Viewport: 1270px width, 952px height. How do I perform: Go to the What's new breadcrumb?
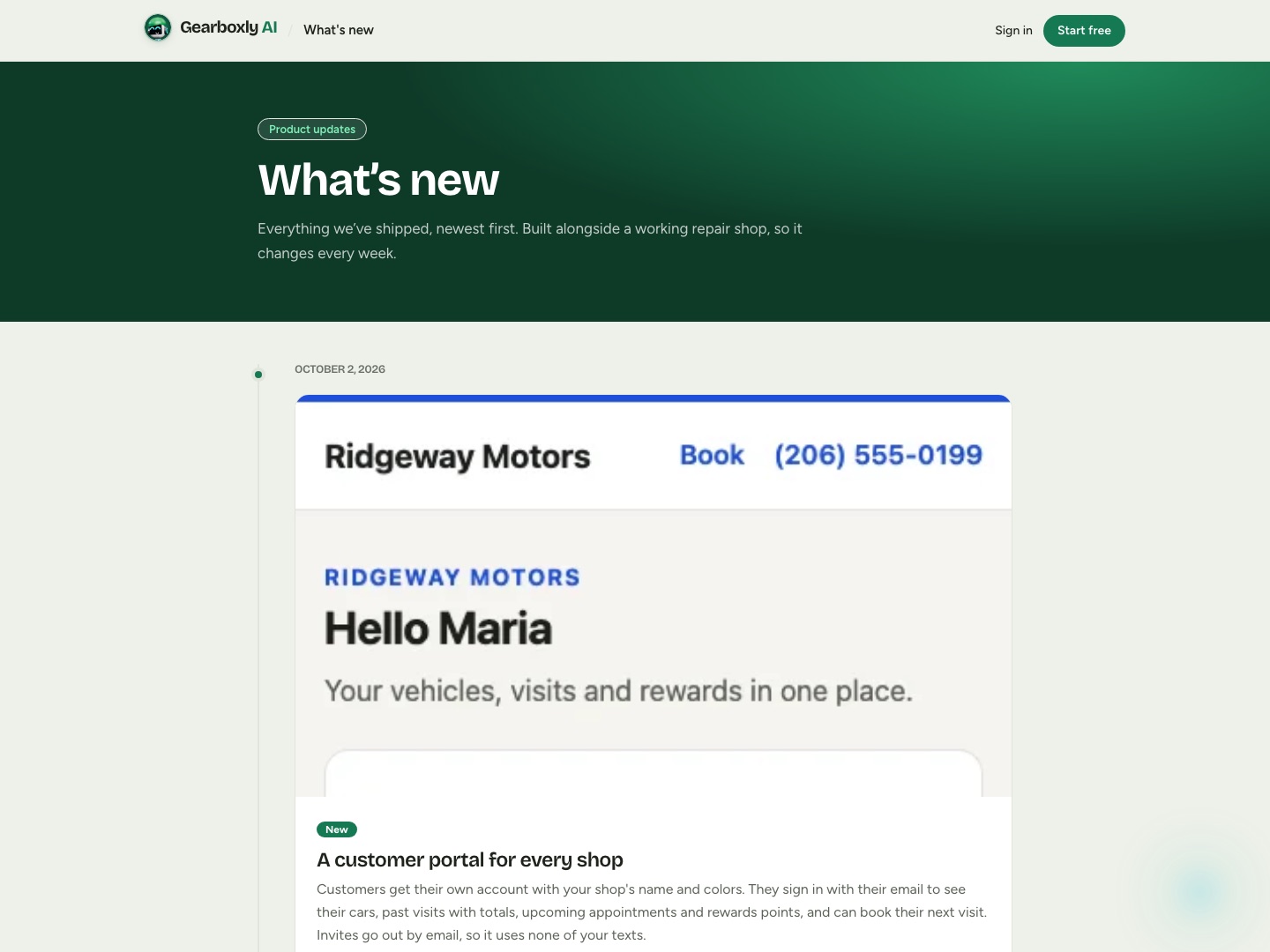coord(339,30)
